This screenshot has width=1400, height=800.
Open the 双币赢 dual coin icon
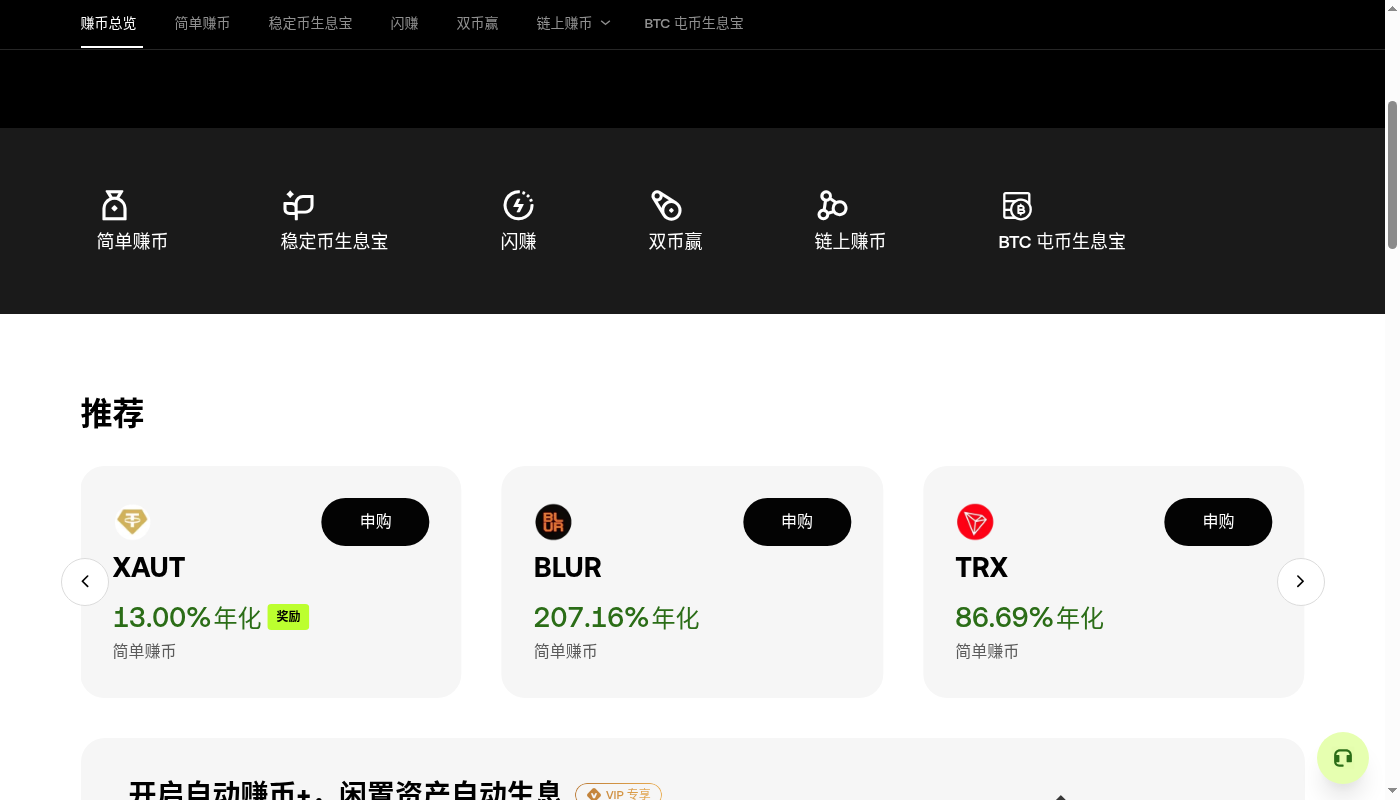pyautogui.click(x=666, y=205)
